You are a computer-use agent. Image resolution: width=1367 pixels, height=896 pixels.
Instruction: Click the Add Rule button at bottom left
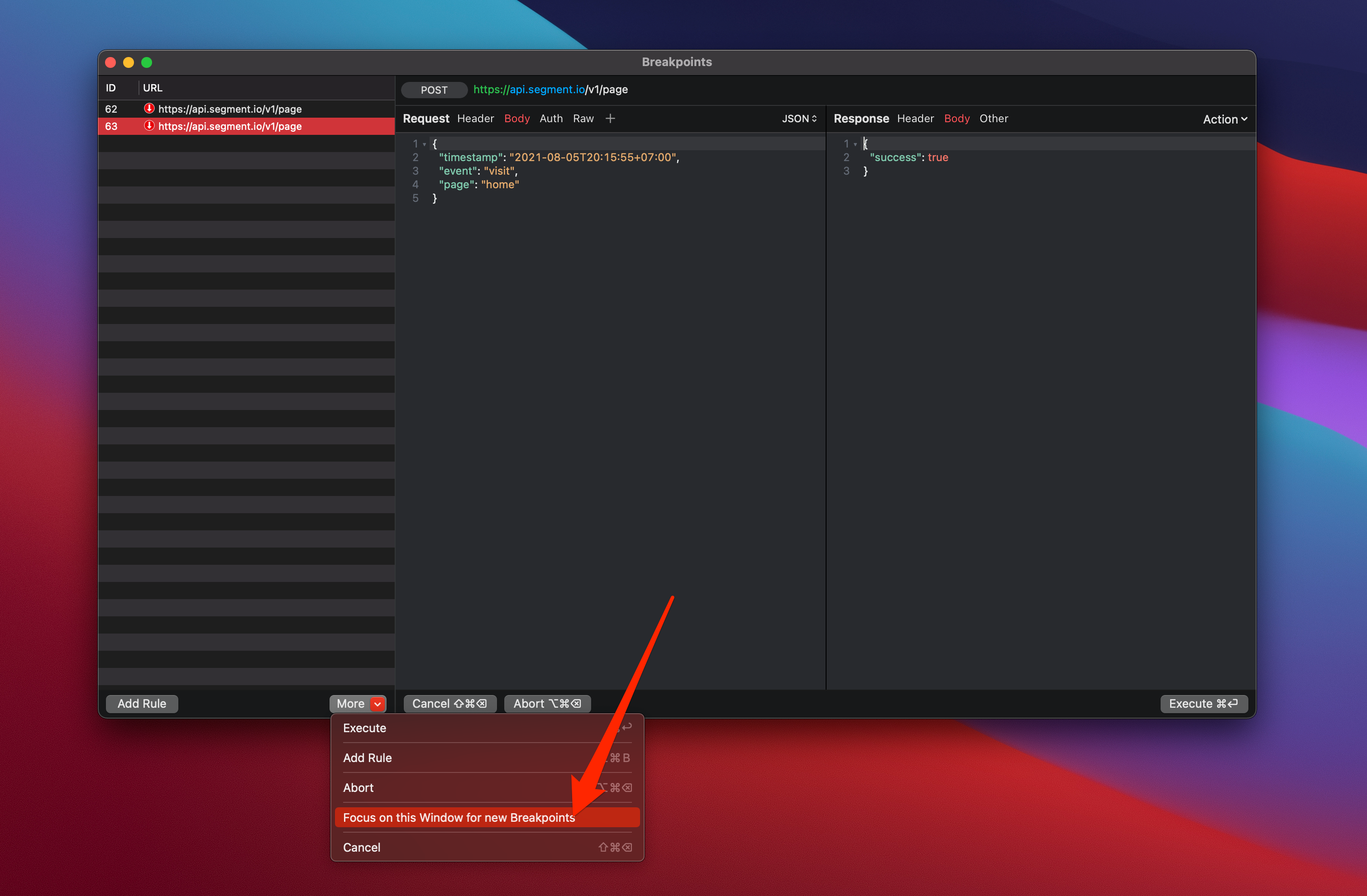(x=142, y=704)
